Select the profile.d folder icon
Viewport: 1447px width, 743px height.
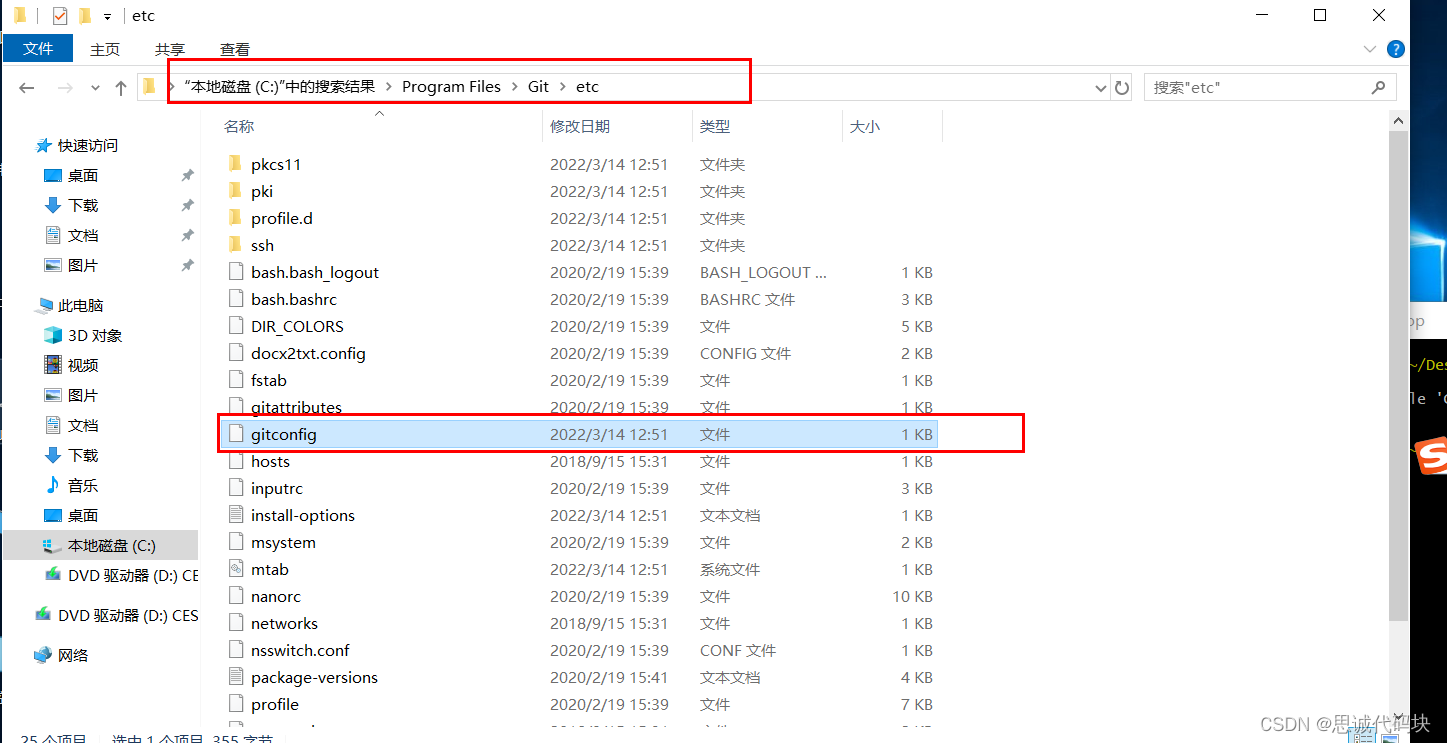(236, 218)
